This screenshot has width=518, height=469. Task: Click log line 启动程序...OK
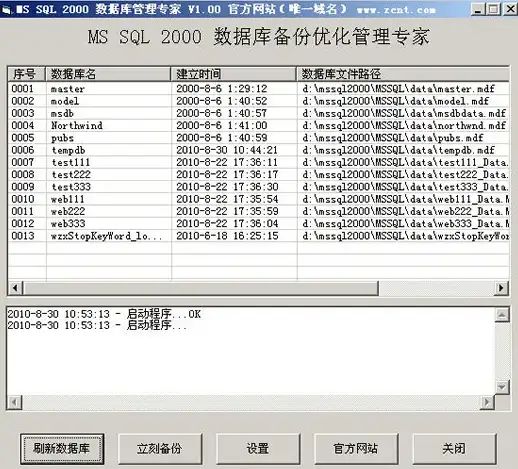point(104,314)
